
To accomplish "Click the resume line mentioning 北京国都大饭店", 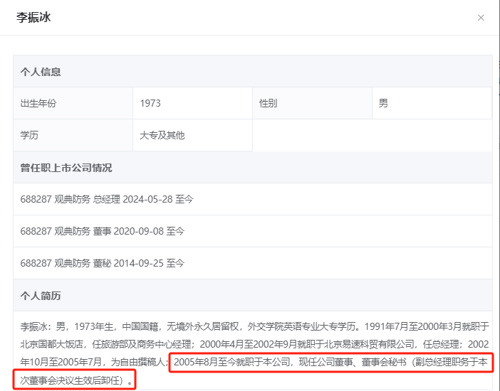I will [255, 344].
